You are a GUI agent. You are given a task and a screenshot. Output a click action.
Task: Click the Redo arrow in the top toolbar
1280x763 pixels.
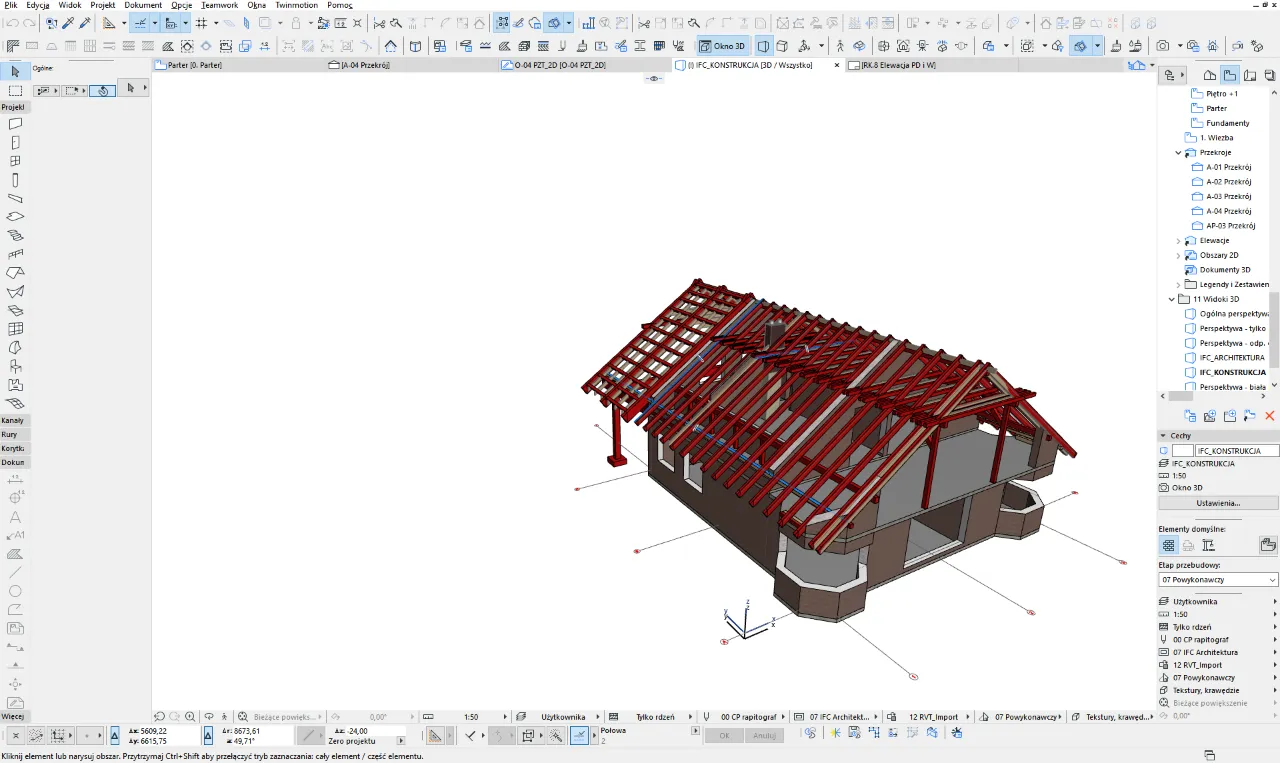coord(29,22)
